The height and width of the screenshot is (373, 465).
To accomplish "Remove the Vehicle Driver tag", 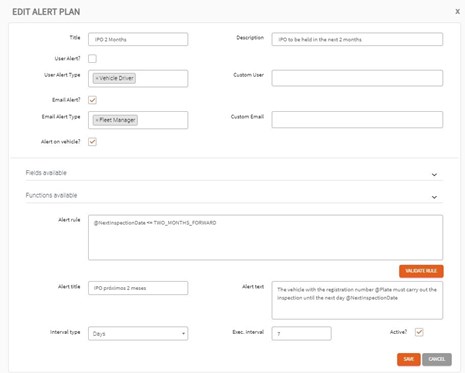I will click(x=97, y=78).
